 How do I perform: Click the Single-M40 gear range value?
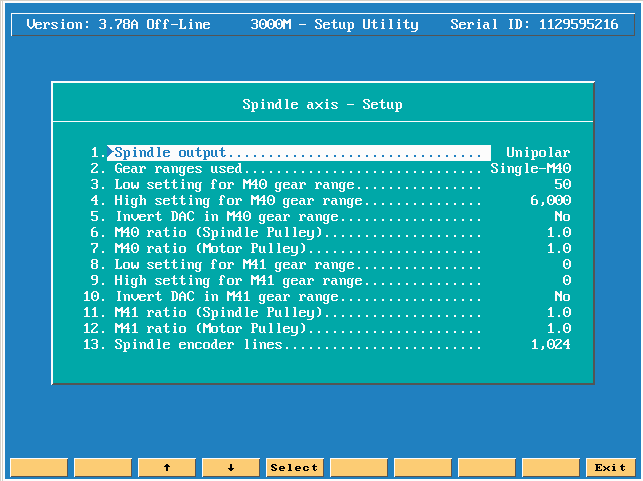(531, 169)
